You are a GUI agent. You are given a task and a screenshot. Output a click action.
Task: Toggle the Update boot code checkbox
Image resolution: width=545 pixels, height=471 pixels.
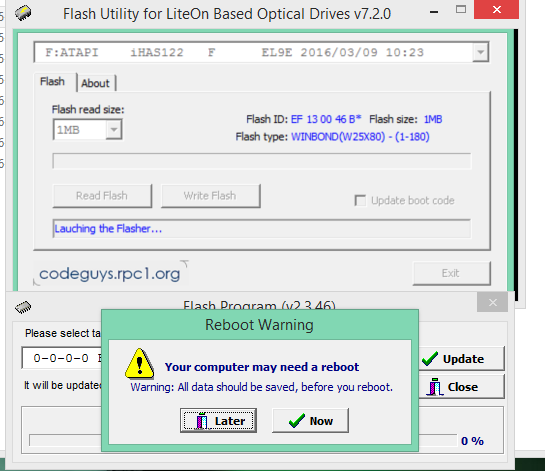coord(360,201)
